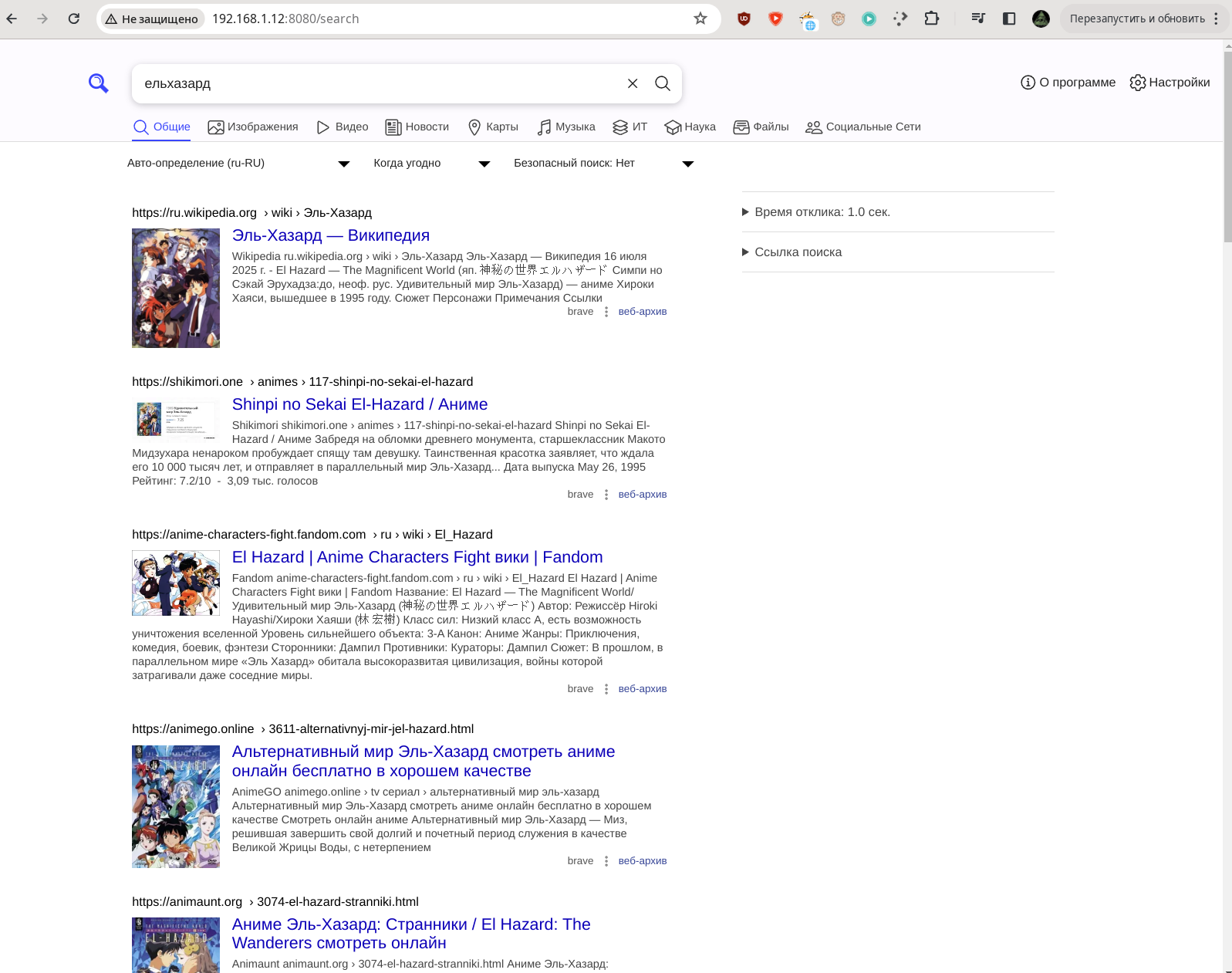Open the Социальные Сети tab
1232x973 pixels.
pyautogui.click(x=862, y=127)
